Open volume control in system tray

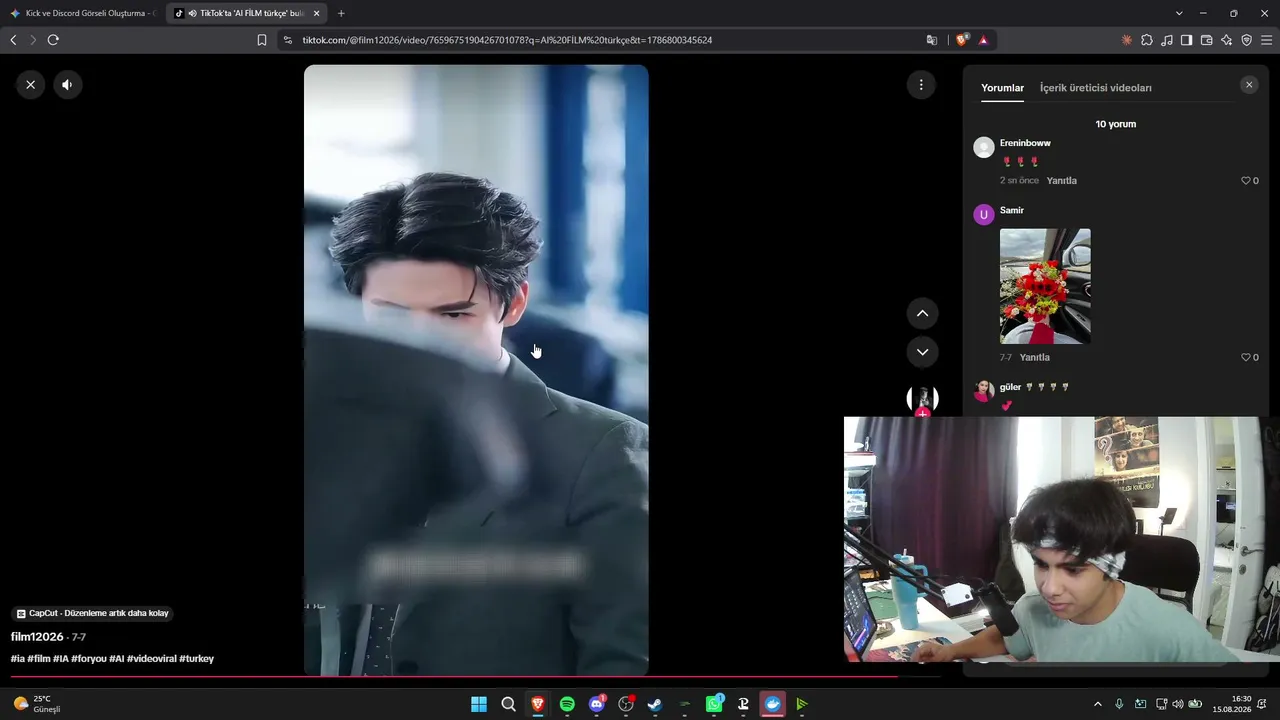(1177, 704)
